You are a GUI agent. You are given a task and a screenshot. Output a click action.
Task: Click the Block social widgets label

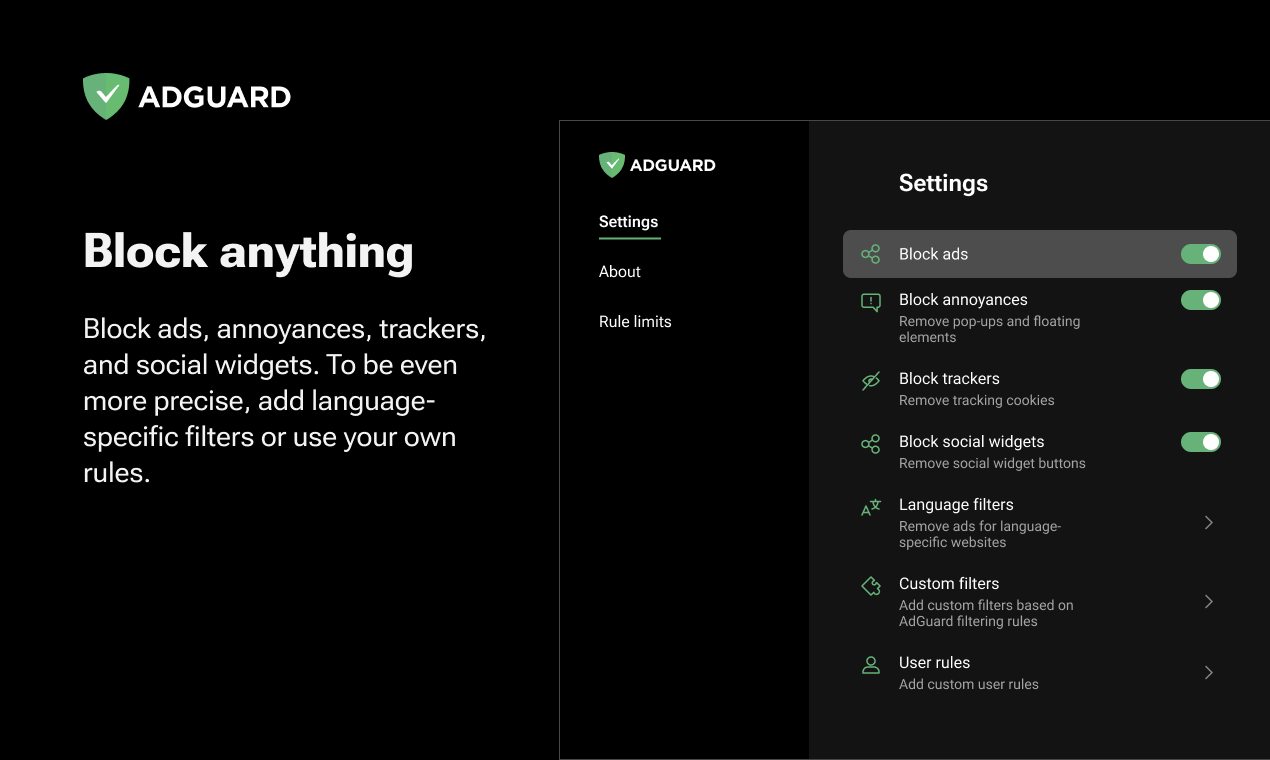point(971,442)
